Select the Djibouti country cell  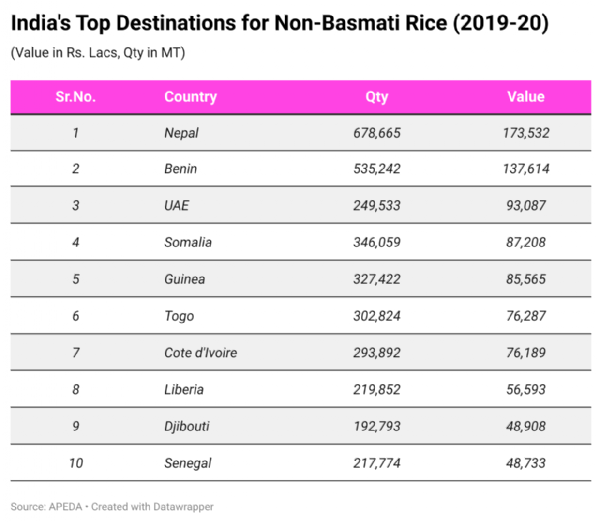click(186, 426)
